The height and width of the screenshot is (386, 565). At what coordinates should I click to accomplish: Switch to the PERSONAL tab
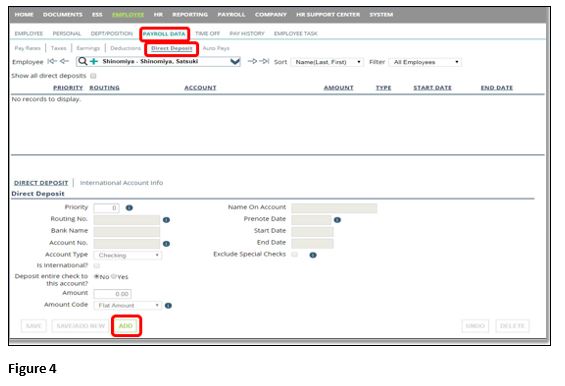pos(67,34)
